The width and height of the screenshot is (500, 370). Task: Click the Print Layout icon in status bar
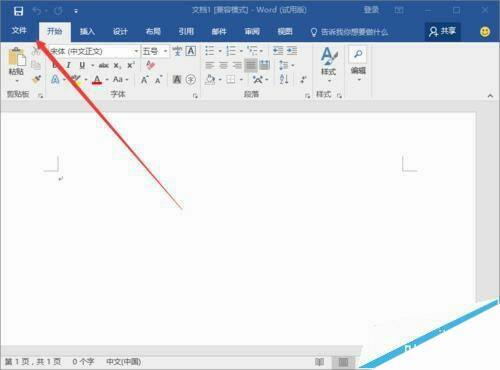[343, 362]
